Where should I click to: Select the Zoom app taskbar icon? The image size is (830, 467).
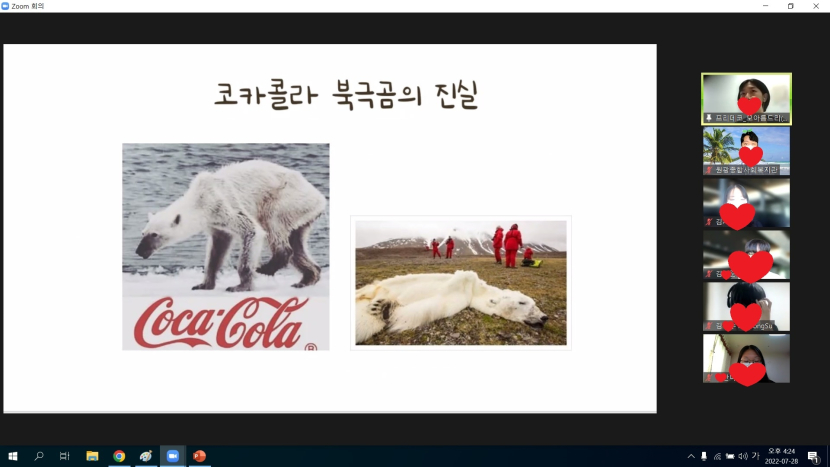(173, 456)
